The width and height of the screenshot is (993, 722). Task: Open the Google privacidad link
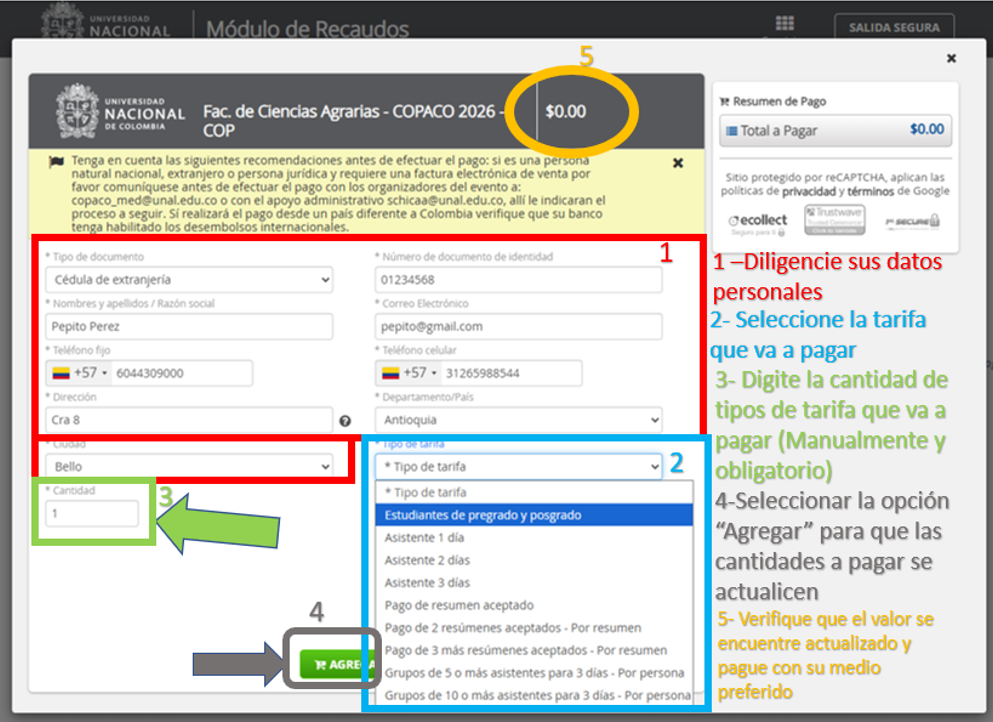coord(809,191)
